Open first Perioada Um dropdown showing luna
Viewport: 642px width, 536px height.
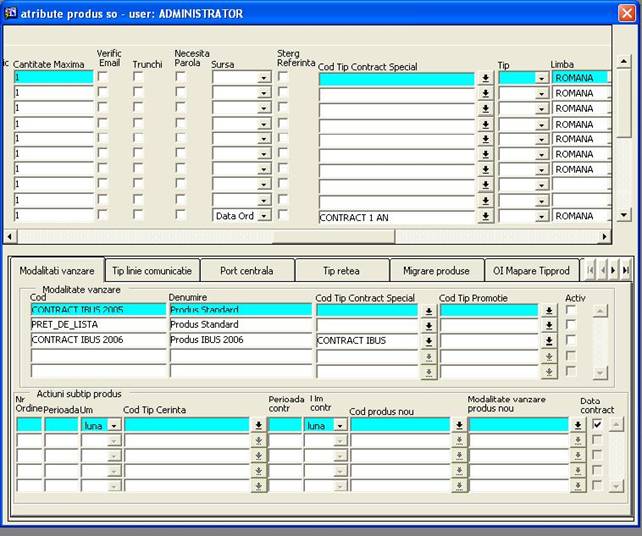pyautogui.click(x=113, y=425)
